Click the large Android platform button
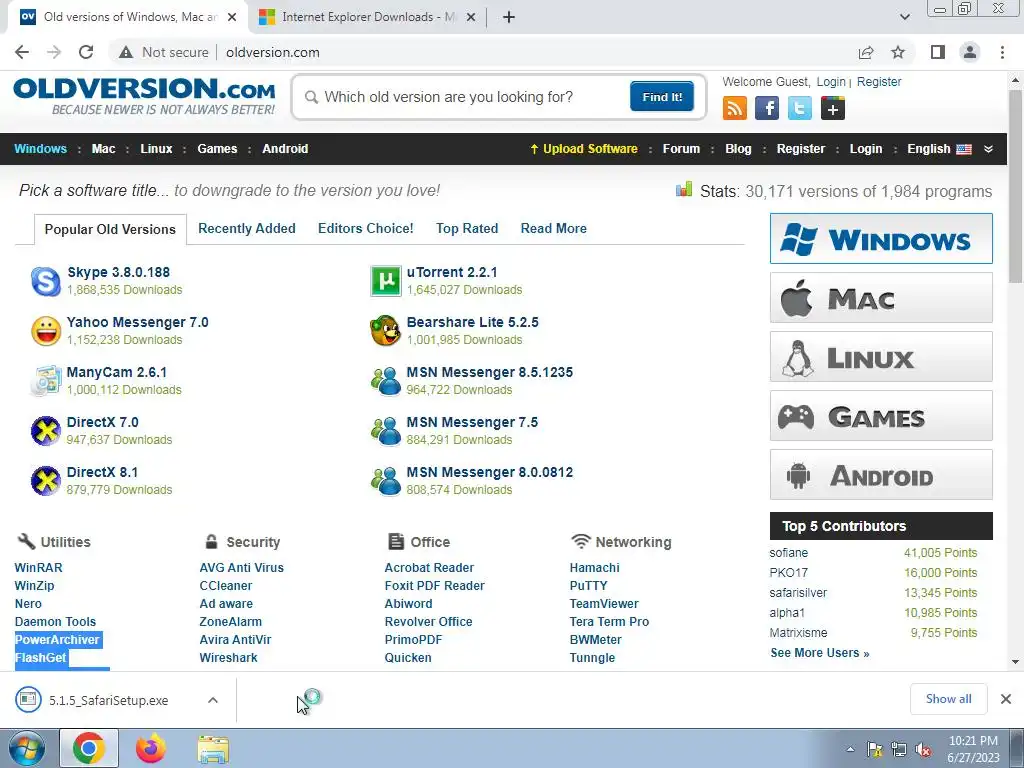Image resolution: width=1024 pixels, height=768 pixels. pos(881,475)
